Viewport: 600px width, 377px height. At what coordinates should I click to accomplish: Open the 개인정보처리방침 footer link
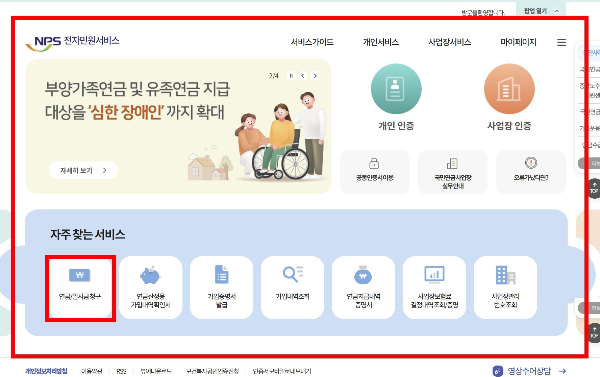(x=46, y=371)
